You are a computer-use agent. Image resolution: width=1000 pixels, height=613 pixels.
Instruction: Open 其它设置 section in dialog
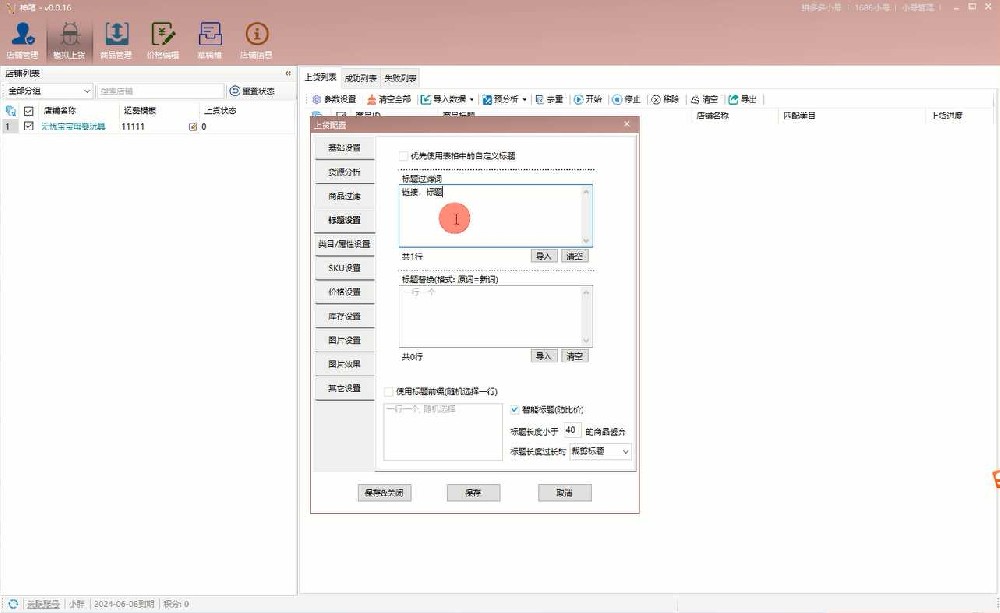(344, 388)
